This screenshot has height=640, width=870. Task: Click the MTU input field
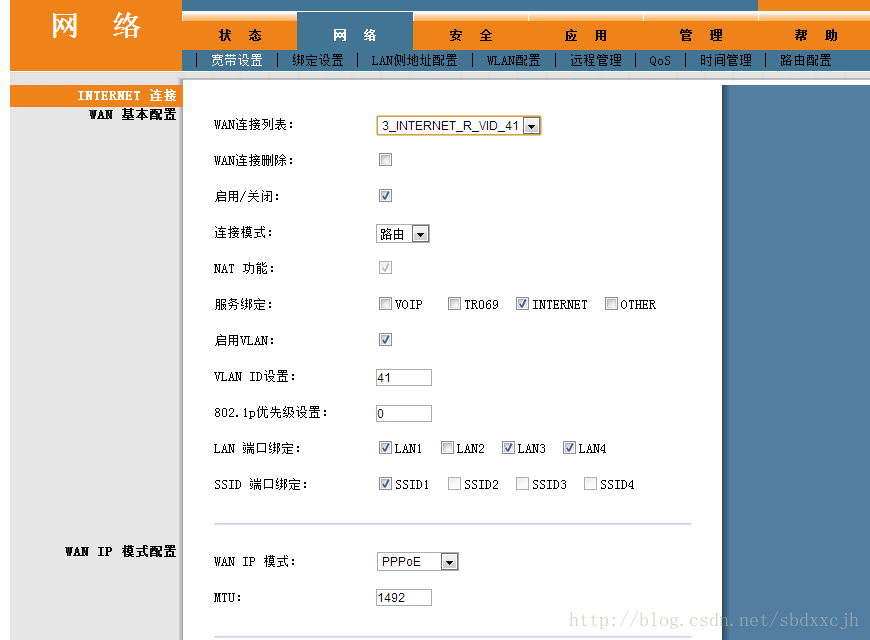tap(404, 598)
